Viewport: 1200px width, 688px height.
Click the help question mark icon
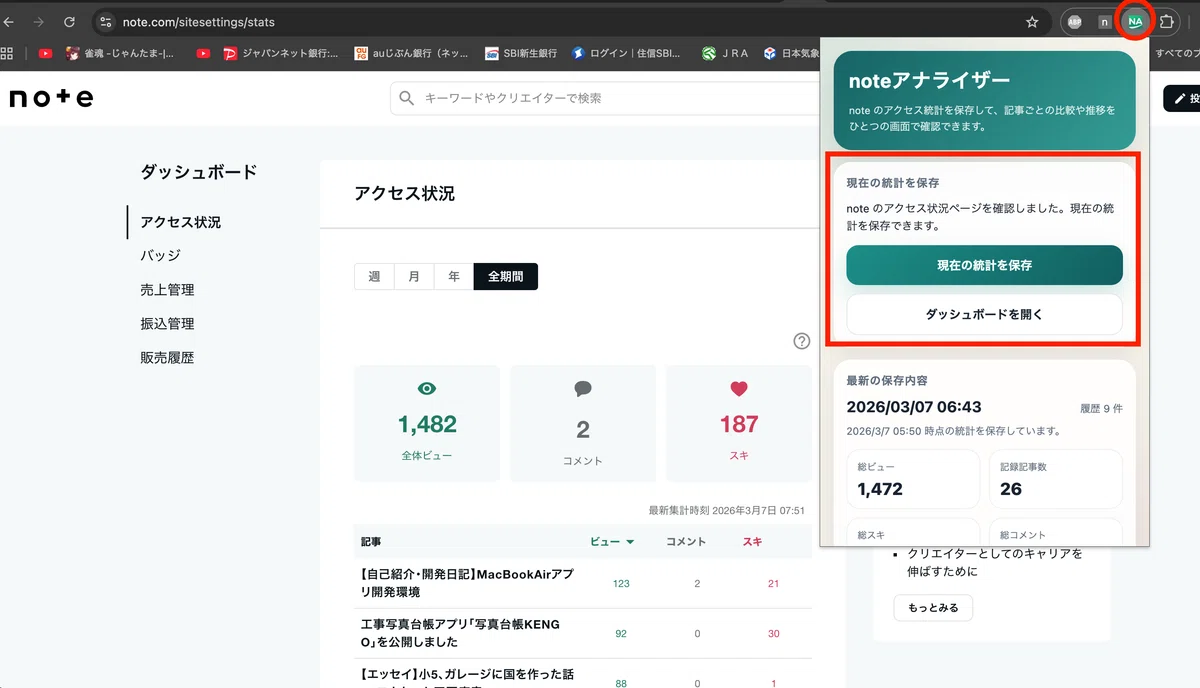(801, 341)
